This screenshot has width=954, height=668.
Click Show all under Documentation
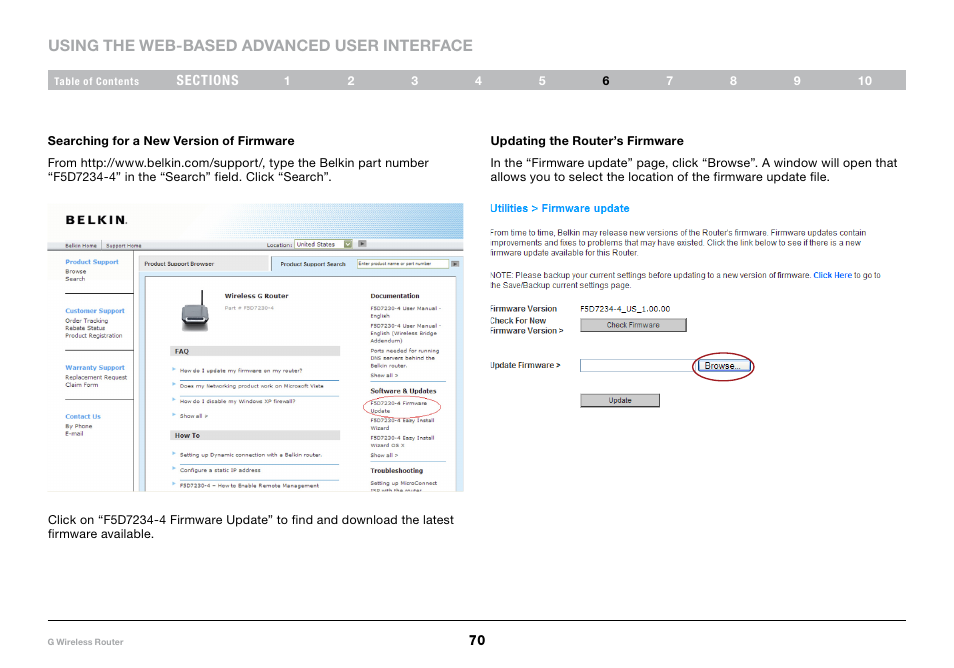[x=384, y=375]
